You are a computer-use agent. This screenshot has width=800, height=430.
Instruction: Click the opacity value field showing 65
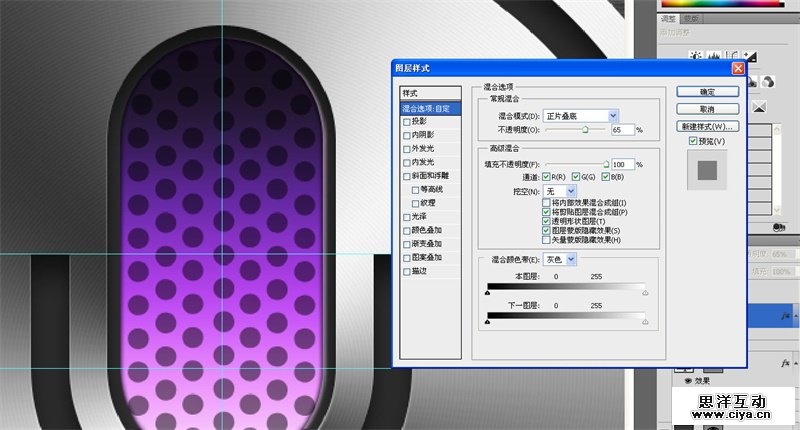[x=622, y=130]
